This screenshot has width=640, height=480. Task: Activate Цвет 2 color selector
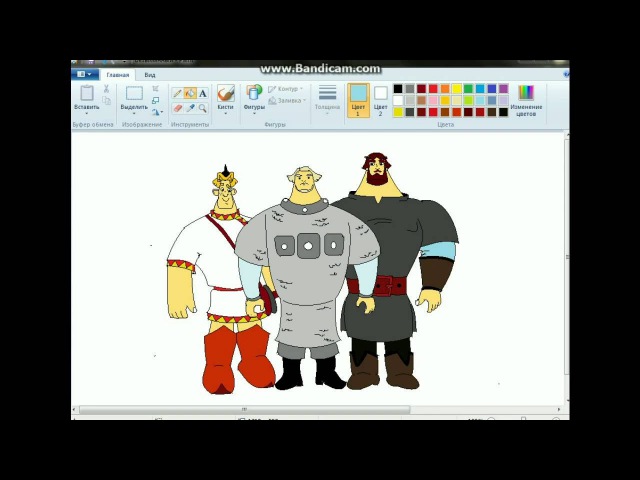(380, 100)
